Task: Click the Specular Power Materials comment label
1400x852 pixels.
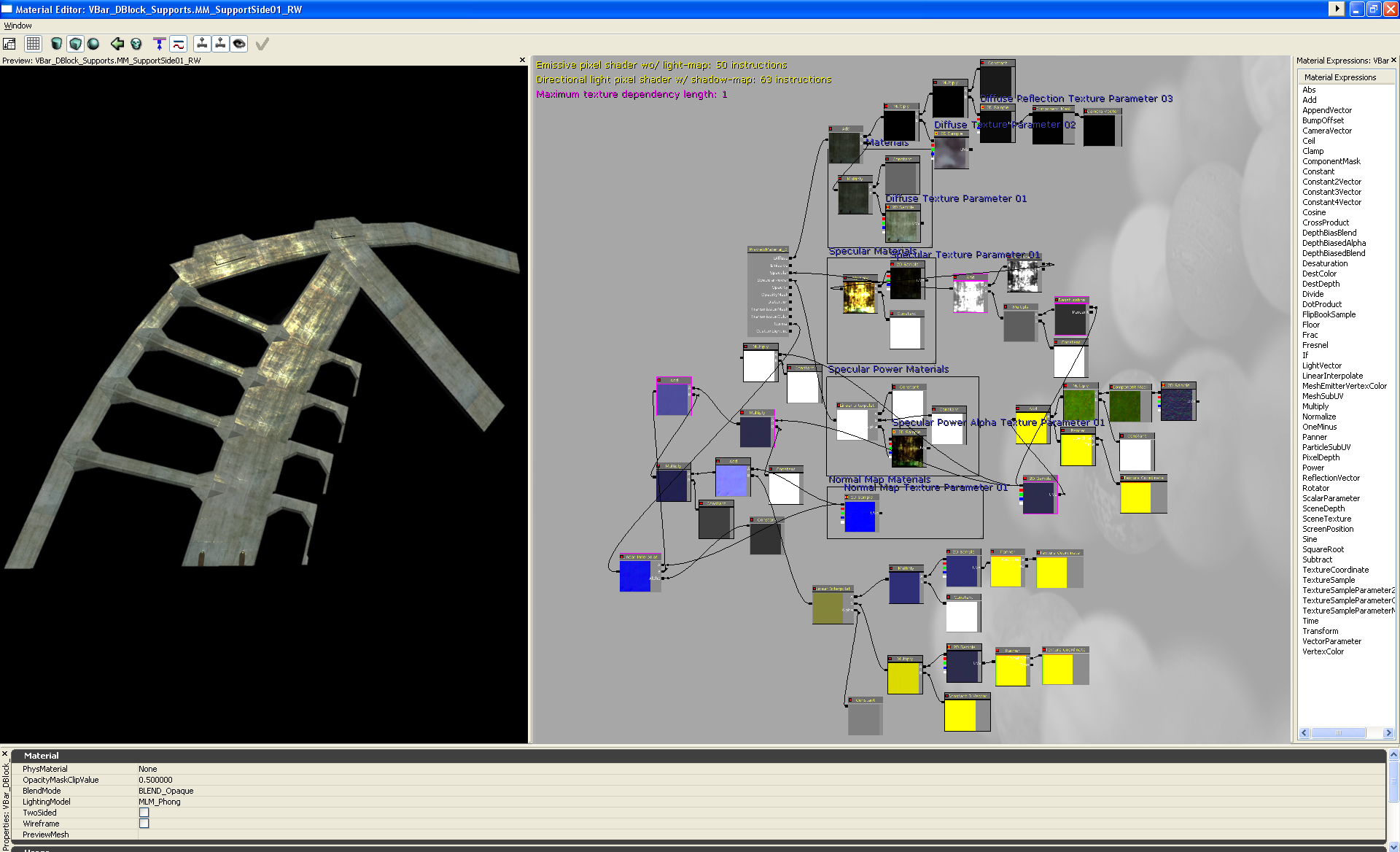Action: click(888, 369)
